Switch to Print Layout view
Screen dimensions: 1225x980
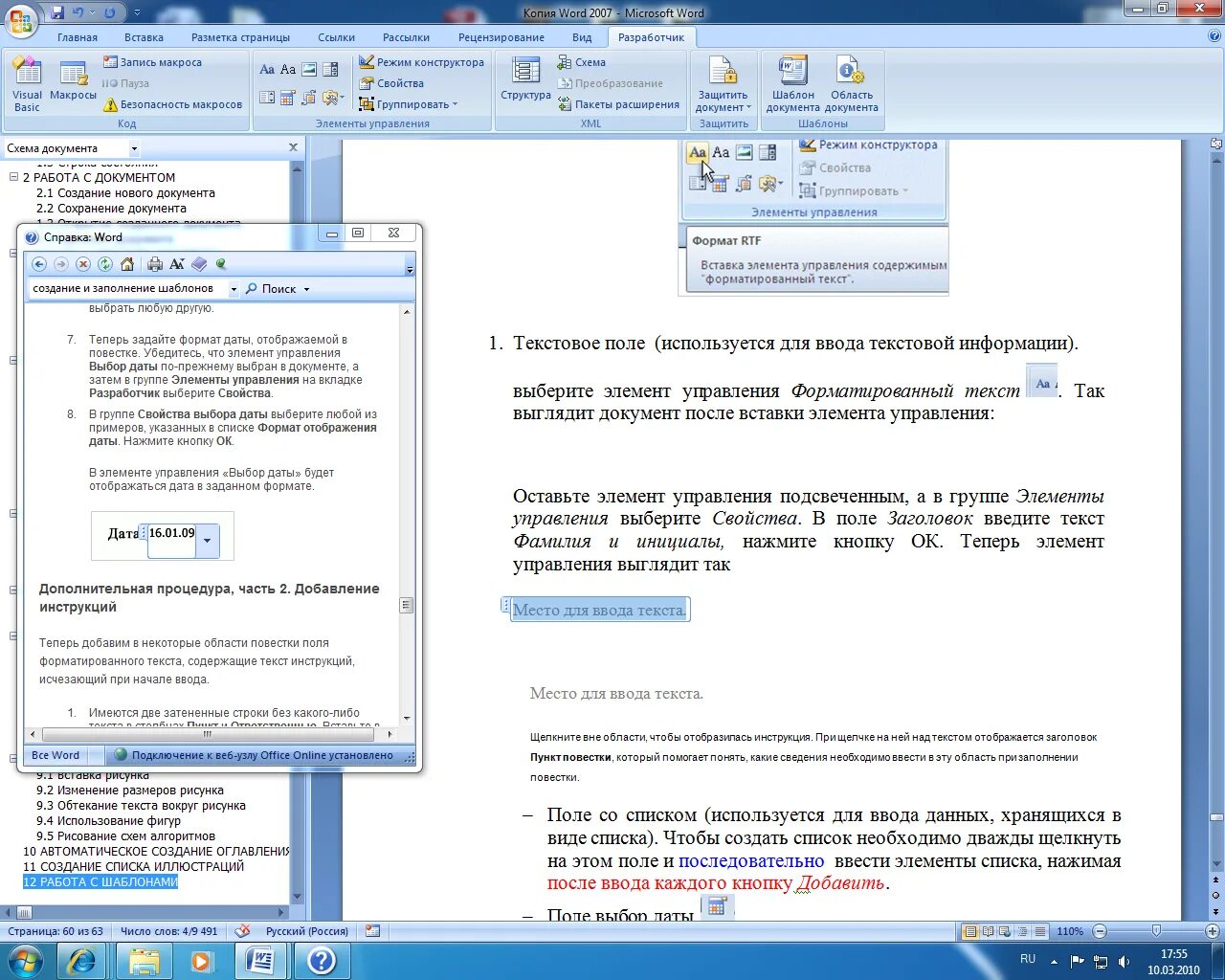(970, 931)
